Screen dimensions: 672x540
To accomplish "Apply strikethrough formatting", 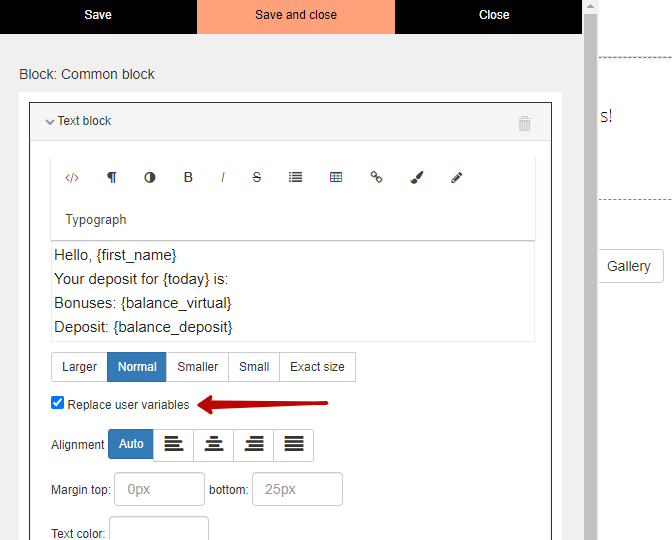I will (x=257, y=177).
